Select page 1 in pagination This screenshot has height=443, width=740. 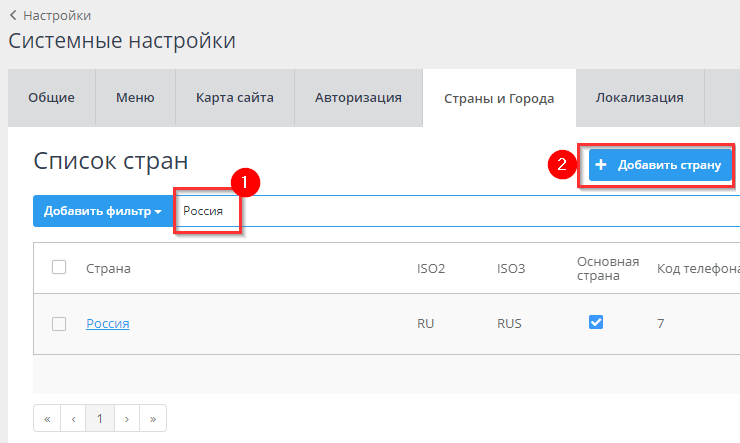point(100,418)
